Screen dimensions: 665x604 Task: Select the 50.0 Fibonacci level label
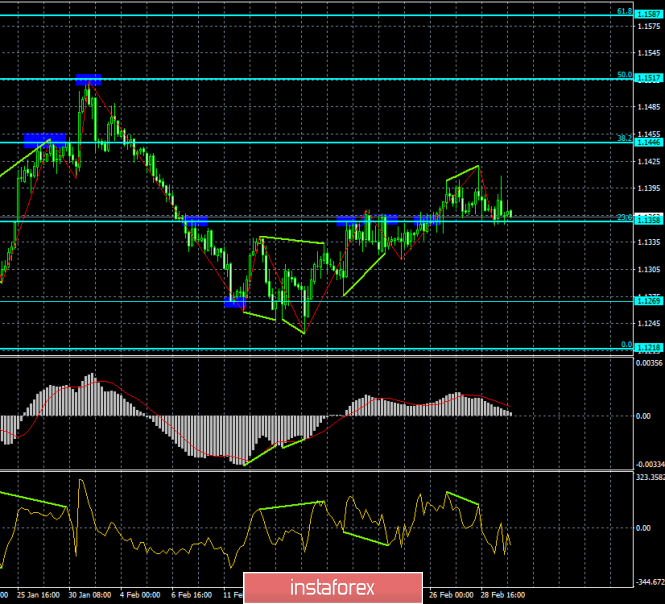622,75
